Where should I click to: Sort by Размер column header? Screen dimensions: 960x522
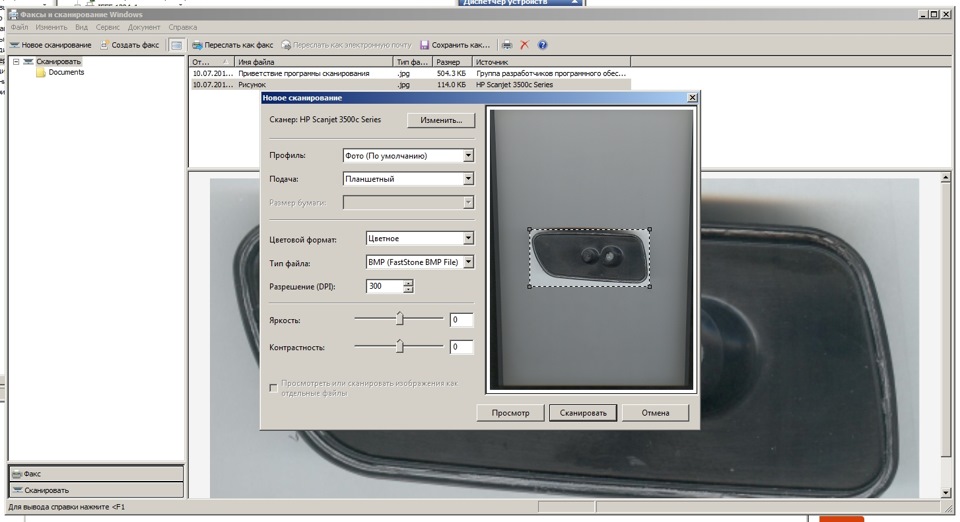(452, 62)
